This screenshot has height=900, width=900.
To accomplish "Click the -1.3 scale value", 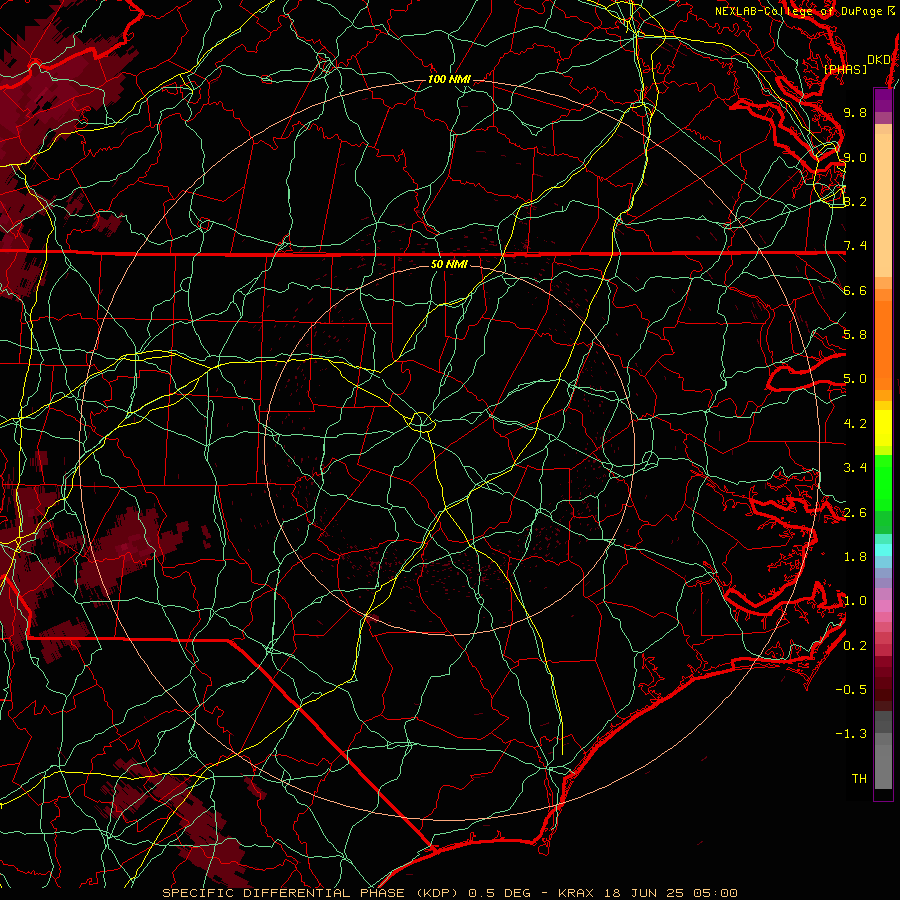I will pos(851,734).
